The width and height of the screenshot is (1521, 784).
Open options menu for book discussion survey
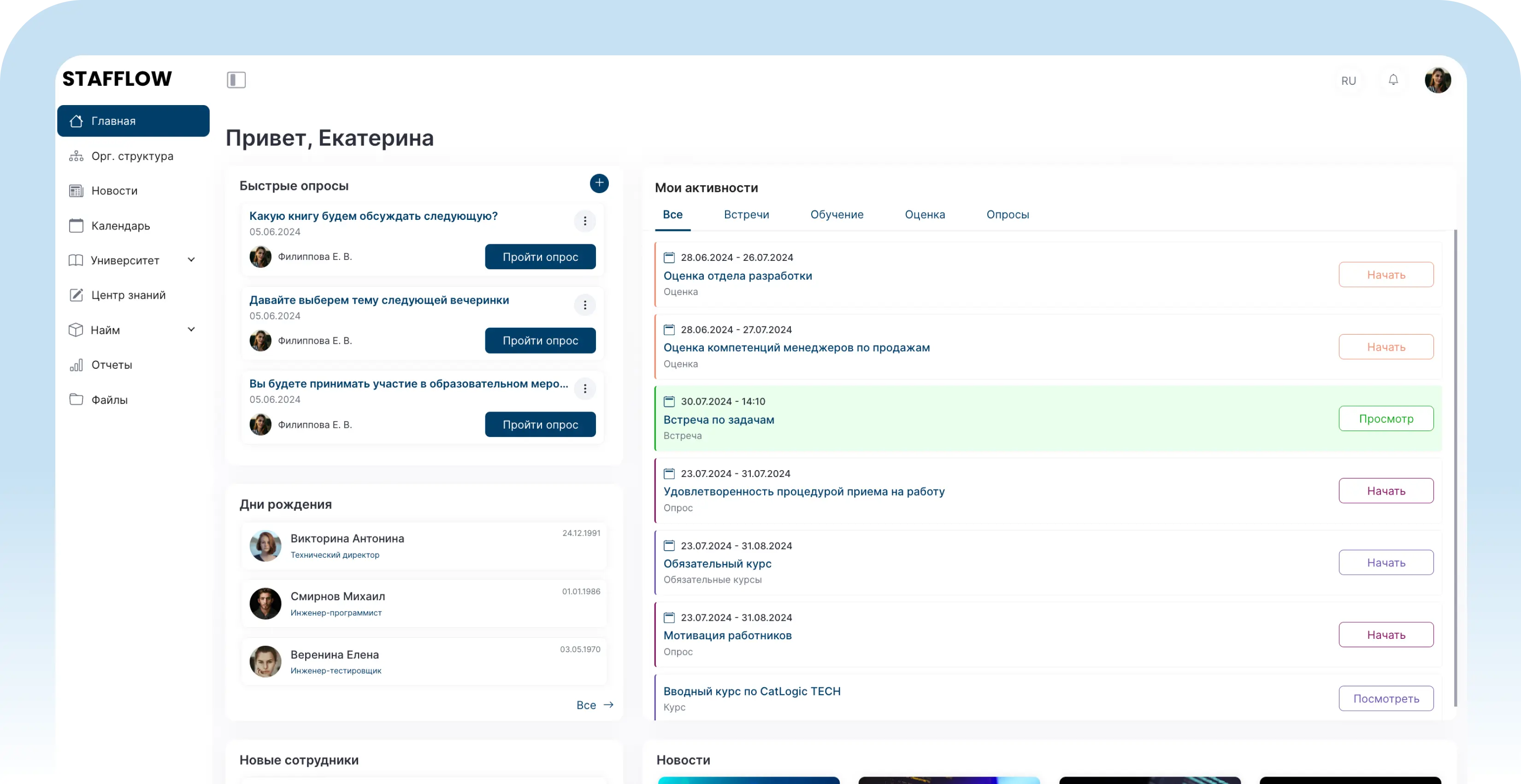click(584, 221)
